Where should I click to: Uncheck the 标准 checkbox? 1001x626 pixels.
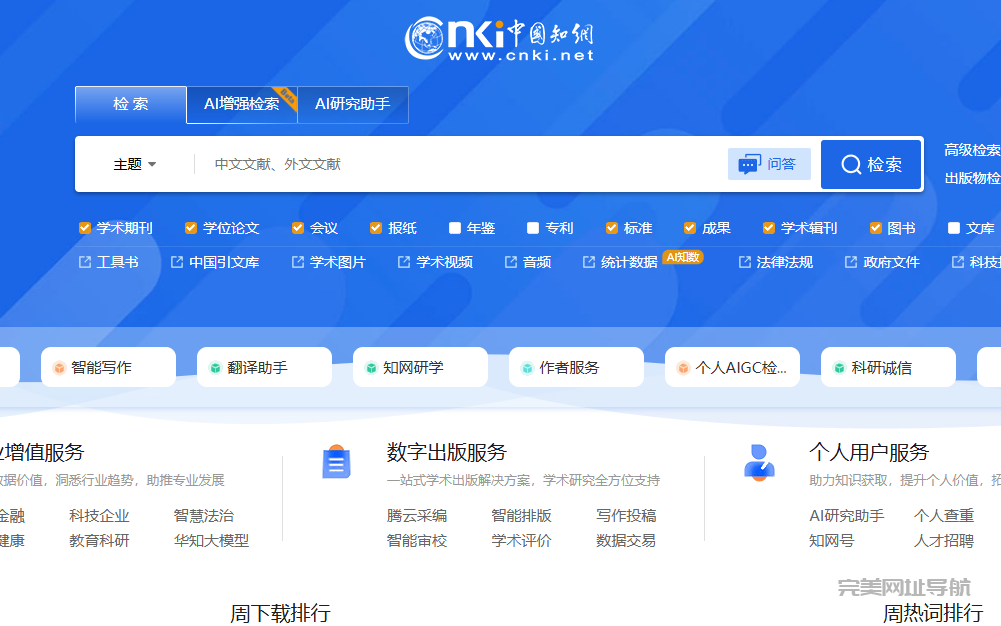click(x=612, y=228)
